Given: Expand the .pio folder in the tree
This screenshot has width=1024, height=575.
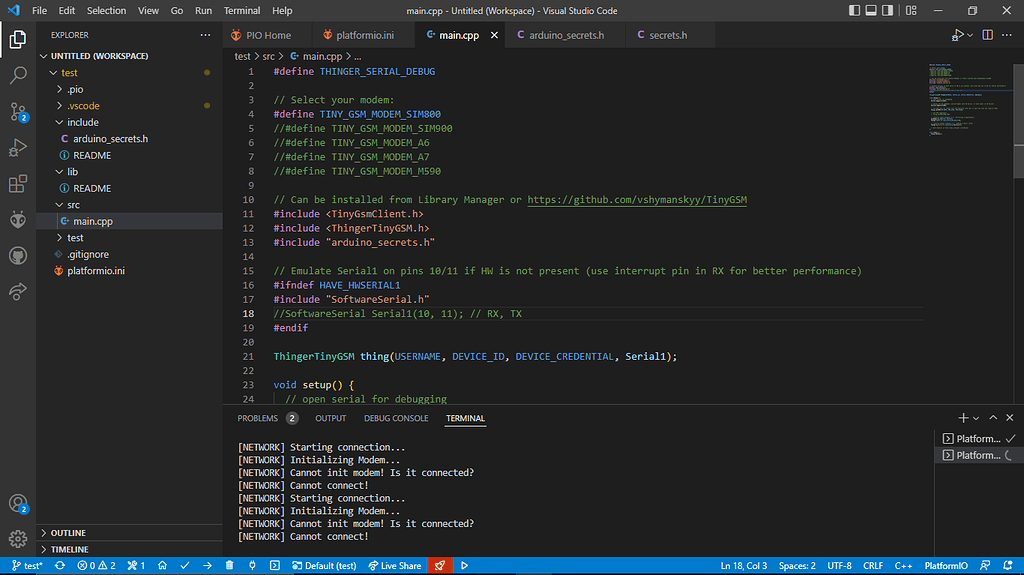Looking at the screenshot, I should point(75,89).
